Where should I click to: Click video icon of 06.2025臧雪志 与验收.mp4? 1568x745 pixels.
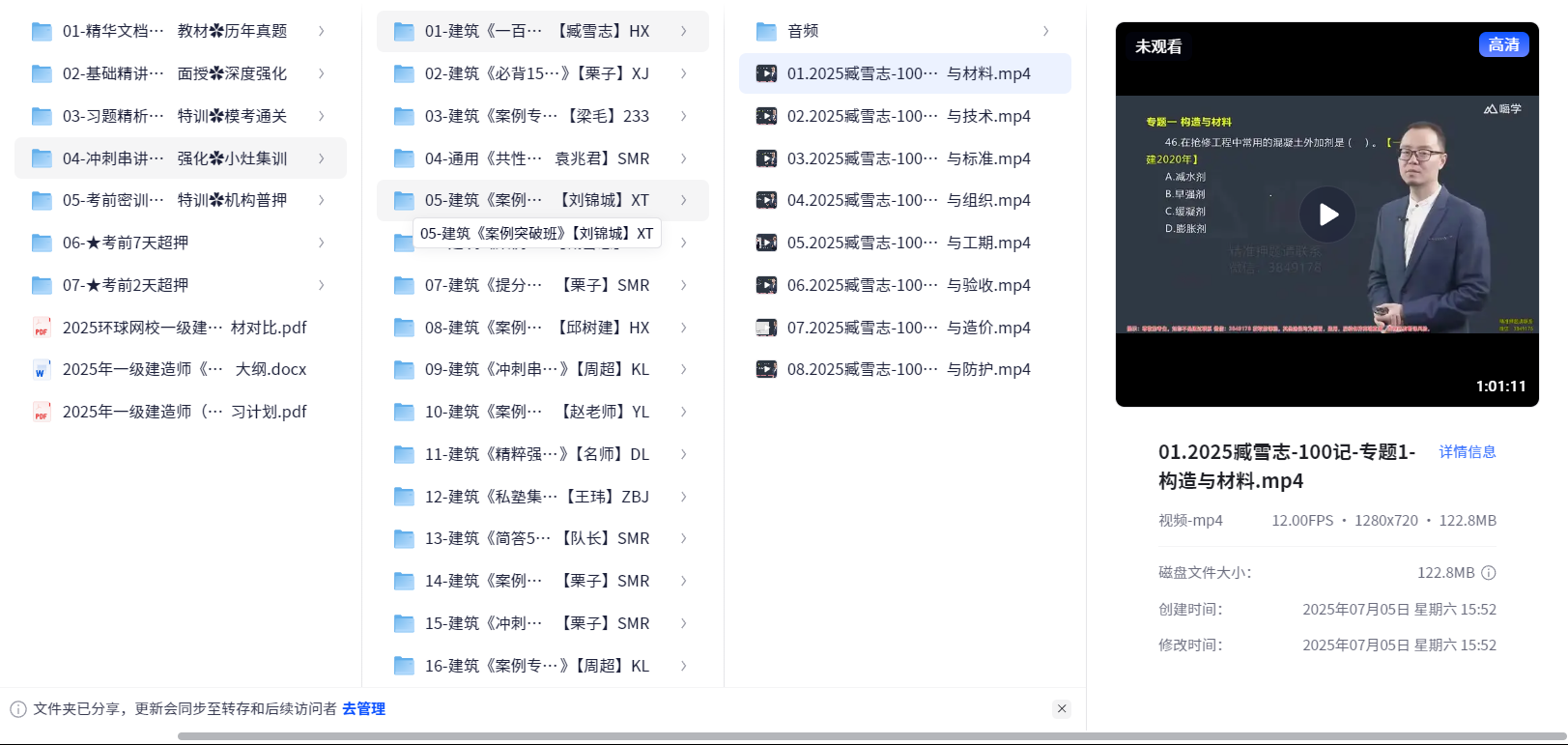point(766,285)
